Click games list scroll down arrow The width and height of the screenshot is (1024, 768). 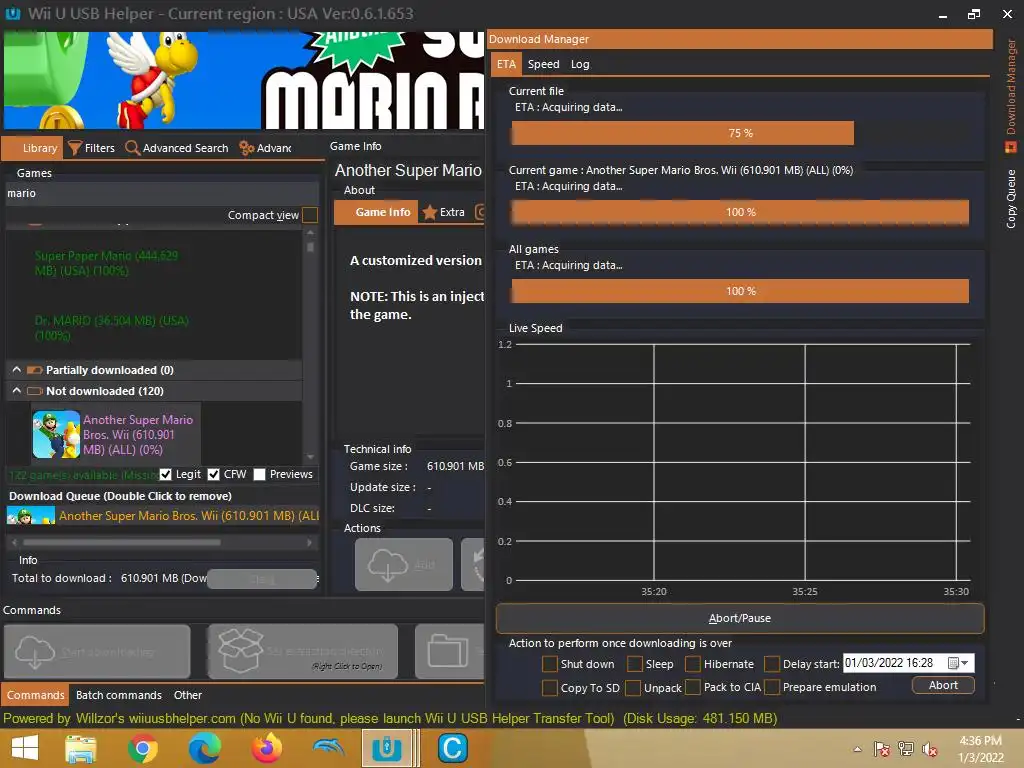click(x=310, y=457)
